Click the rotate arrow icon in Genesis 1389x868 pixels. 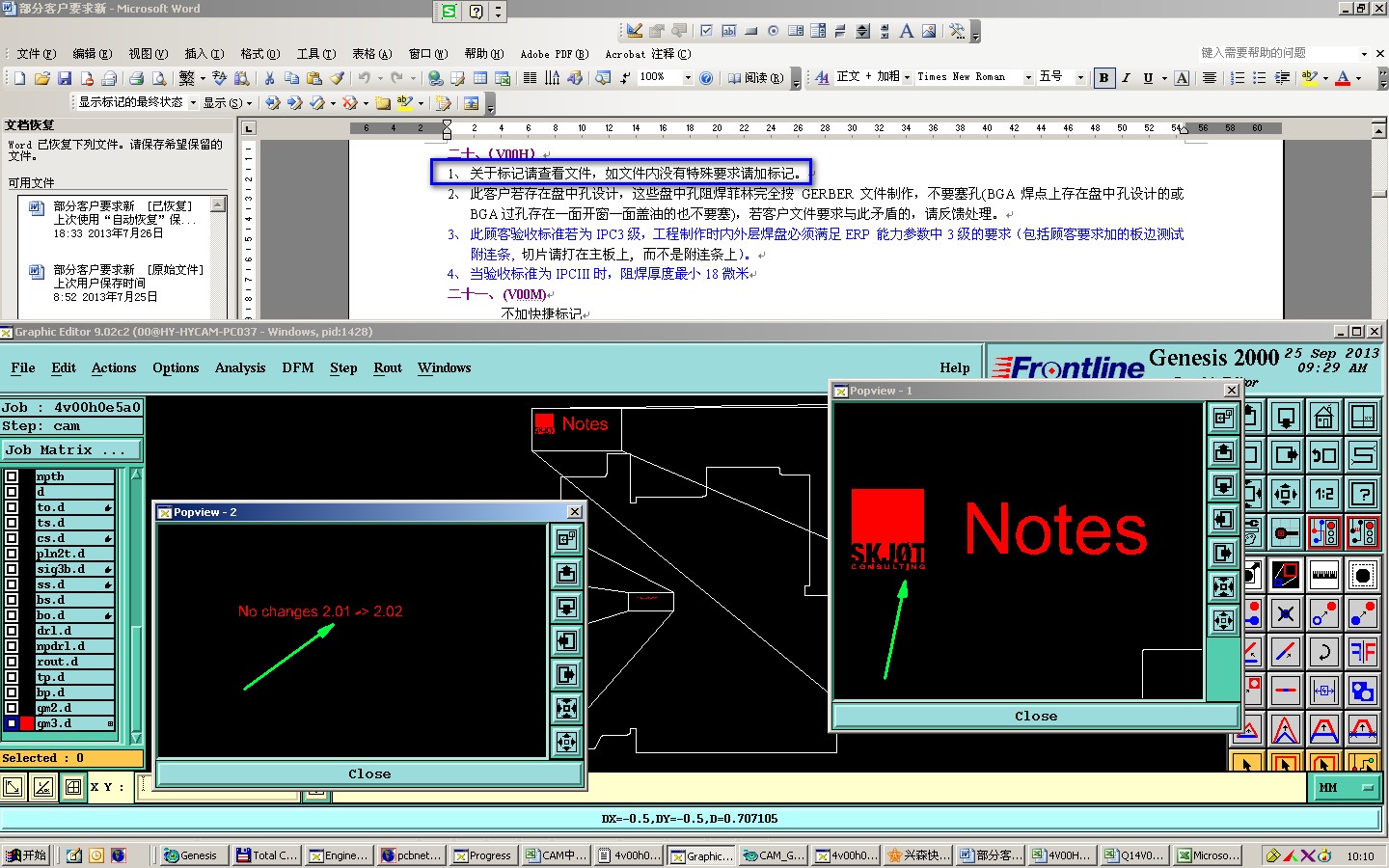tap(1323, 652)
